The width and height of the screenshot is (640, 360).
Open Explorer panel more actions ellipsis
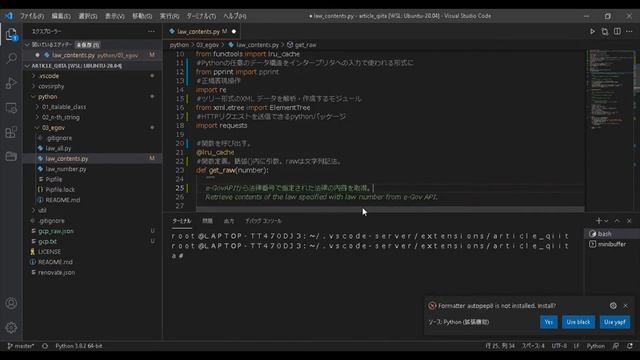pos(151,31)
